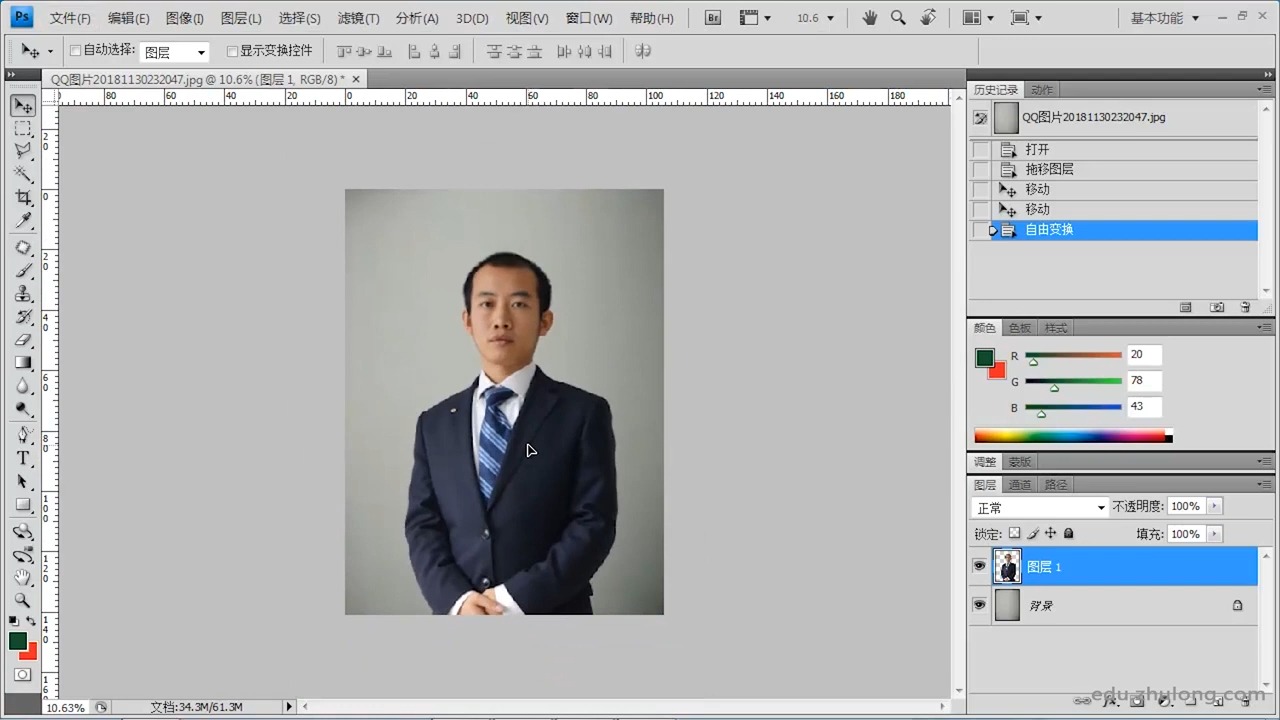
Task: Select the Hand tool in toolbox
Action: 23,577
